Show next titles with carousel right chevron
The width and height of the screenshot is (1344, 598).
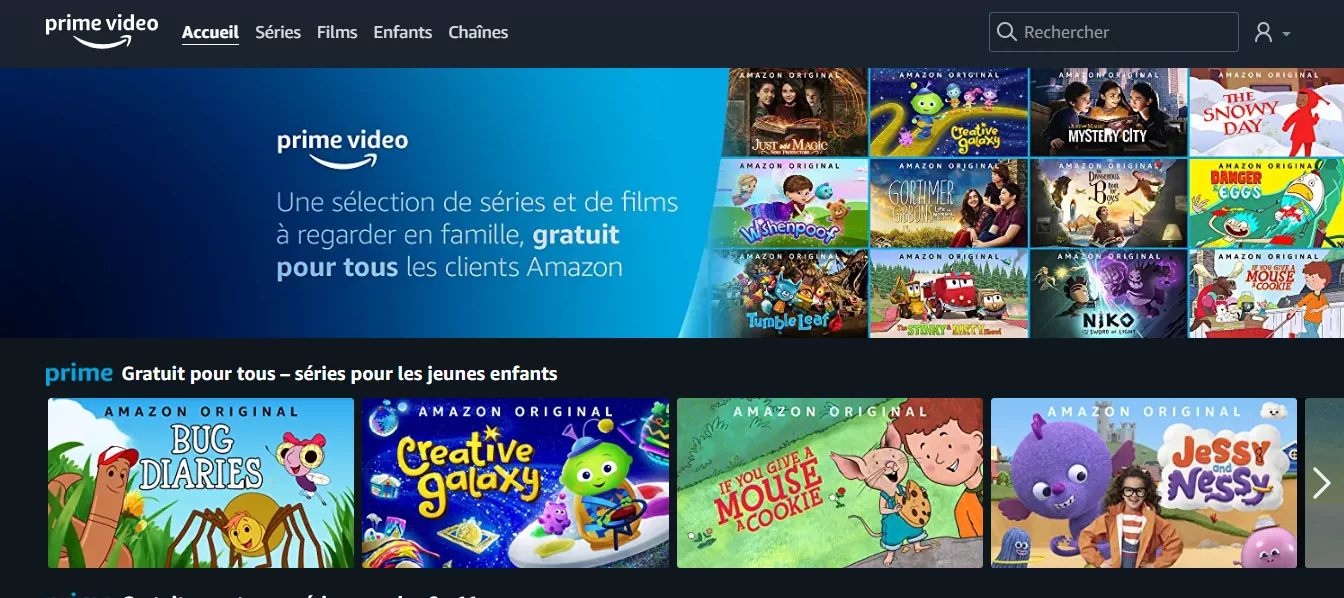[x=1322, y=483]
